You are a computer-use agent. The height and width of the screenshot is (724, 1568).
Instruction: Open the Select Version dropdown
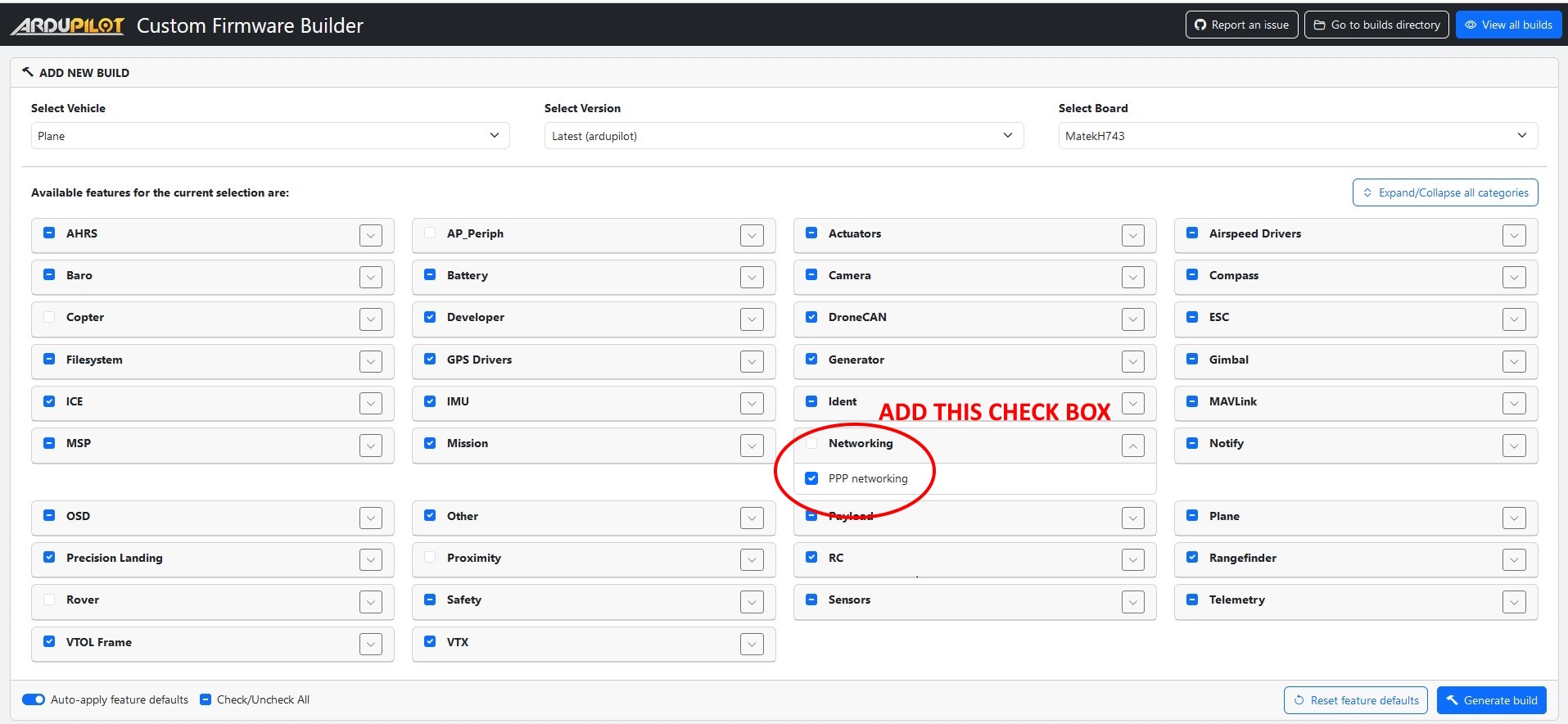click(x=783, y=136)
